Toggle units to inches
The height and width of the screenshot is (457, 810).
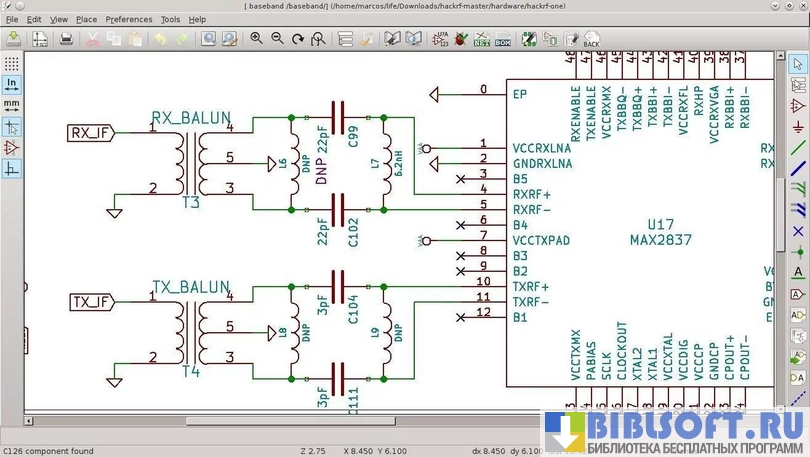[12, 84]
